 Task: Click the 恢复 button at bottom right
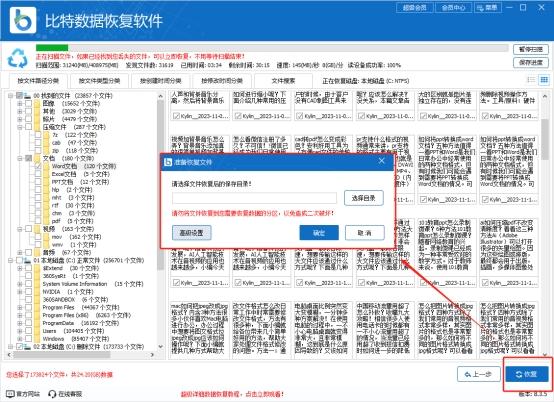pyautogui.click(x=527, y=374)
